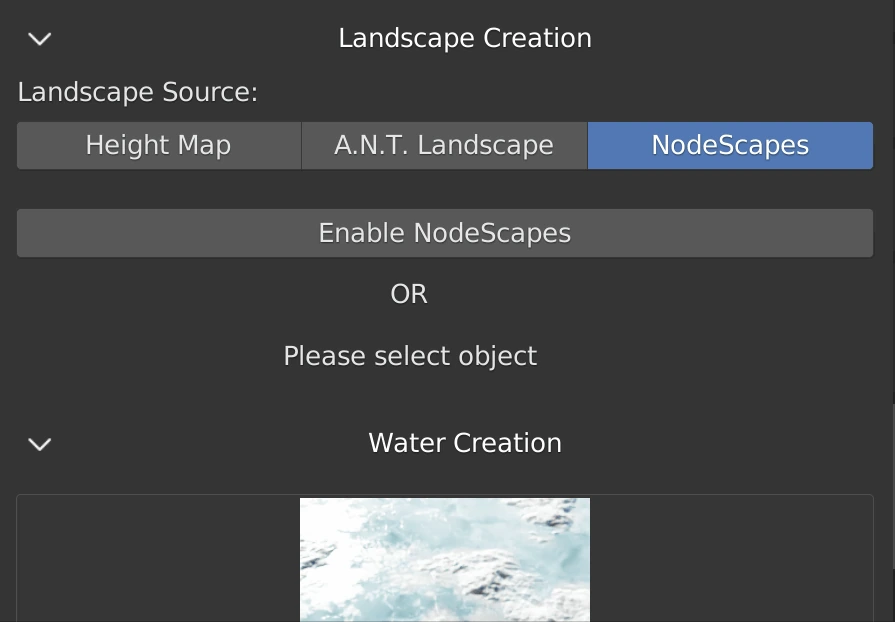Screen dimensions: 895x622
Task: Switch to A.N.T. Landscape source
Action: [x=444, y=146]
